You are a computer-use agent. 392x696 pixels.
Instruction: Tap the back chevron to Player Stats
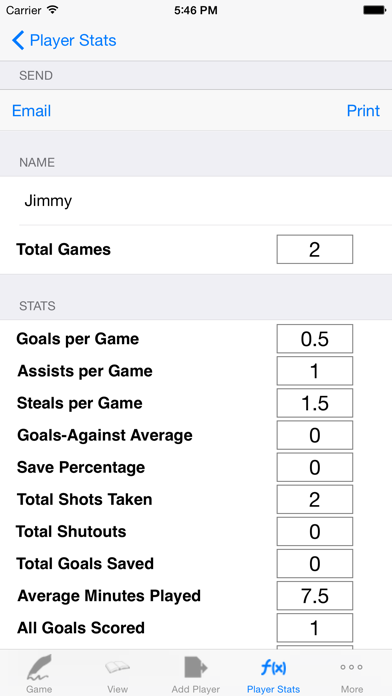[x=18, y=40]
